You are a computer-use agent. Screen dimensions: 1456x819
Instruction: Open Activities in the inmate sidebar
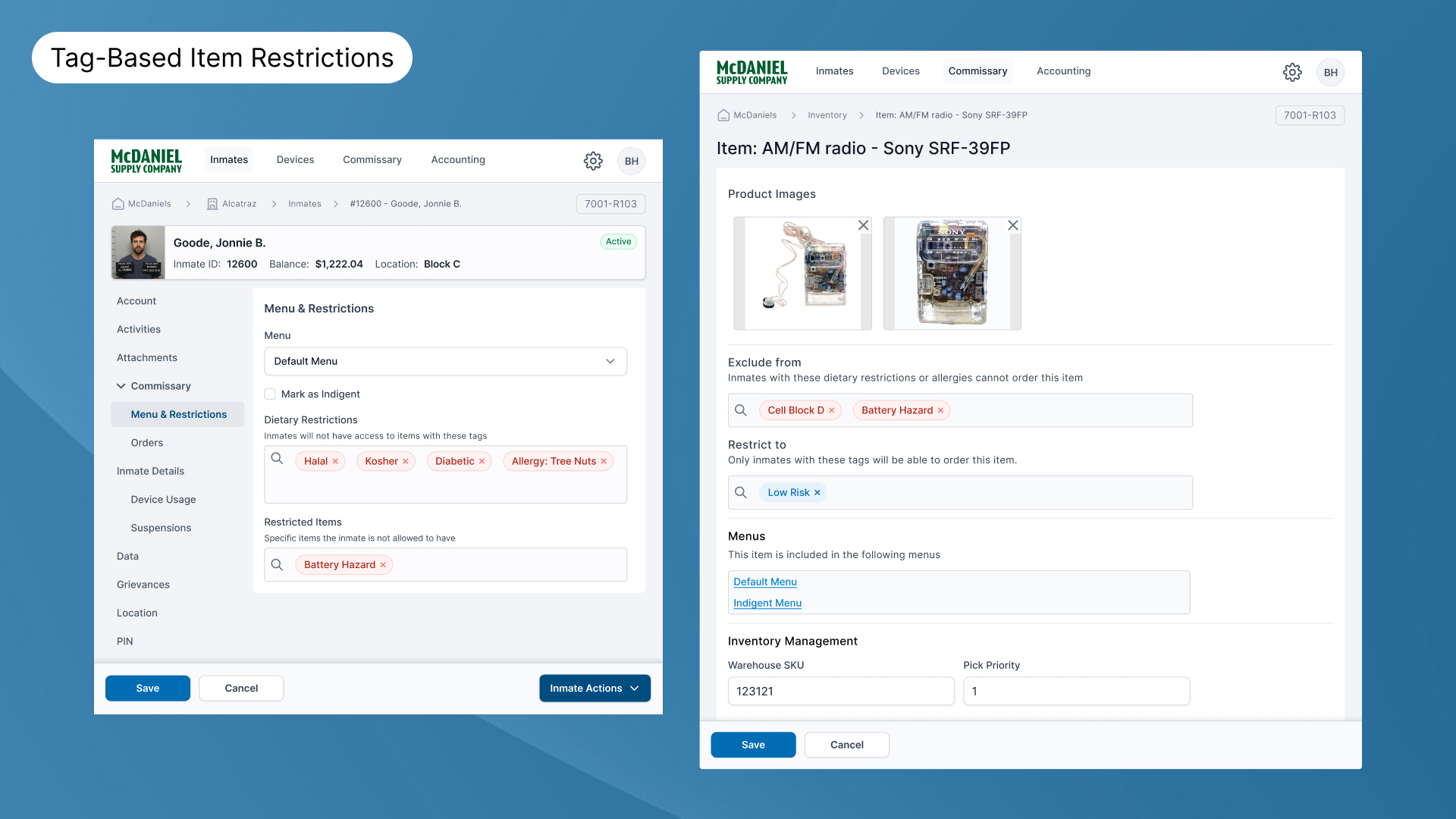(x=139, y=329)
